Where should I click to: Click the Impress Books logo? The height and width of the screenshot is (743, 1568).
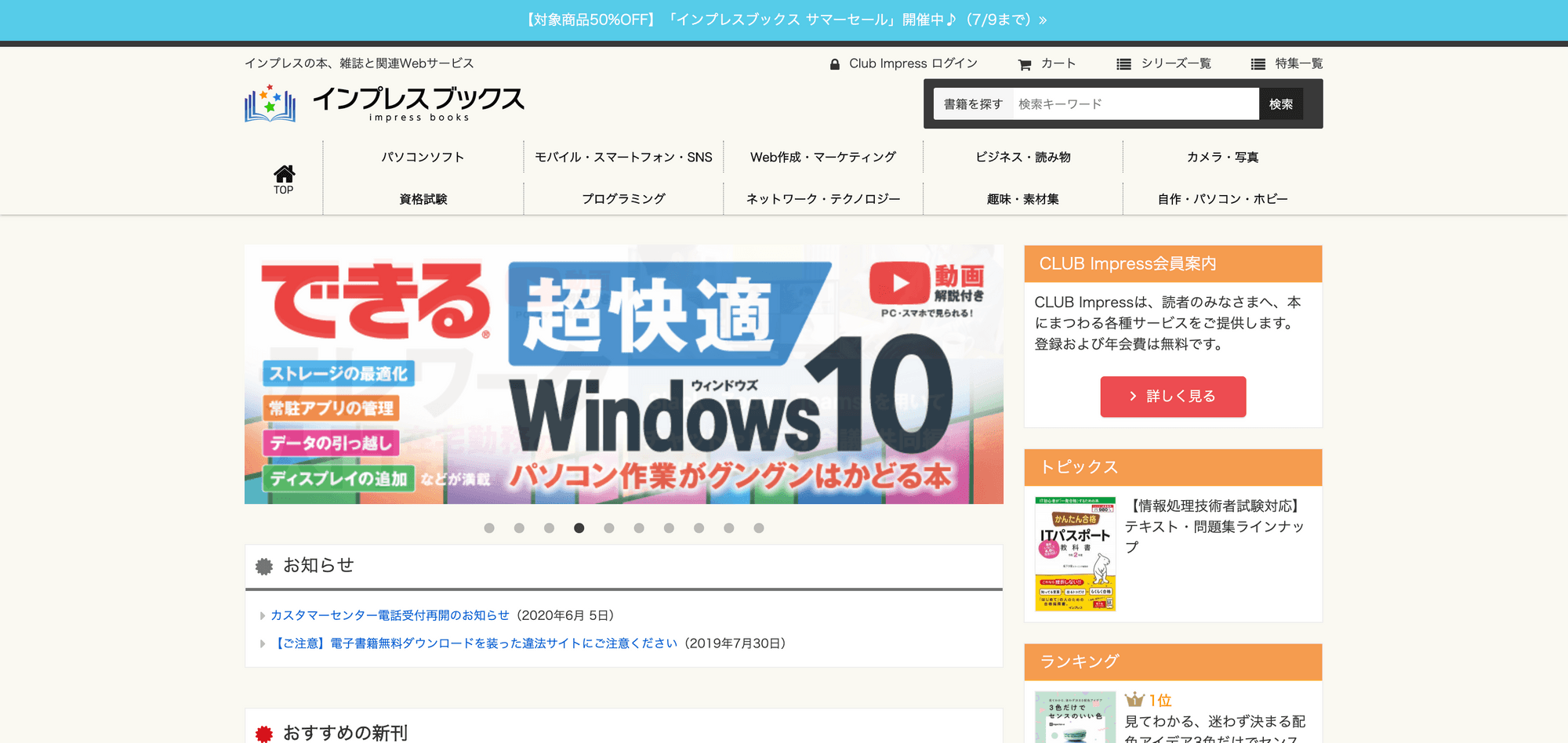click(x=384, y=103)
